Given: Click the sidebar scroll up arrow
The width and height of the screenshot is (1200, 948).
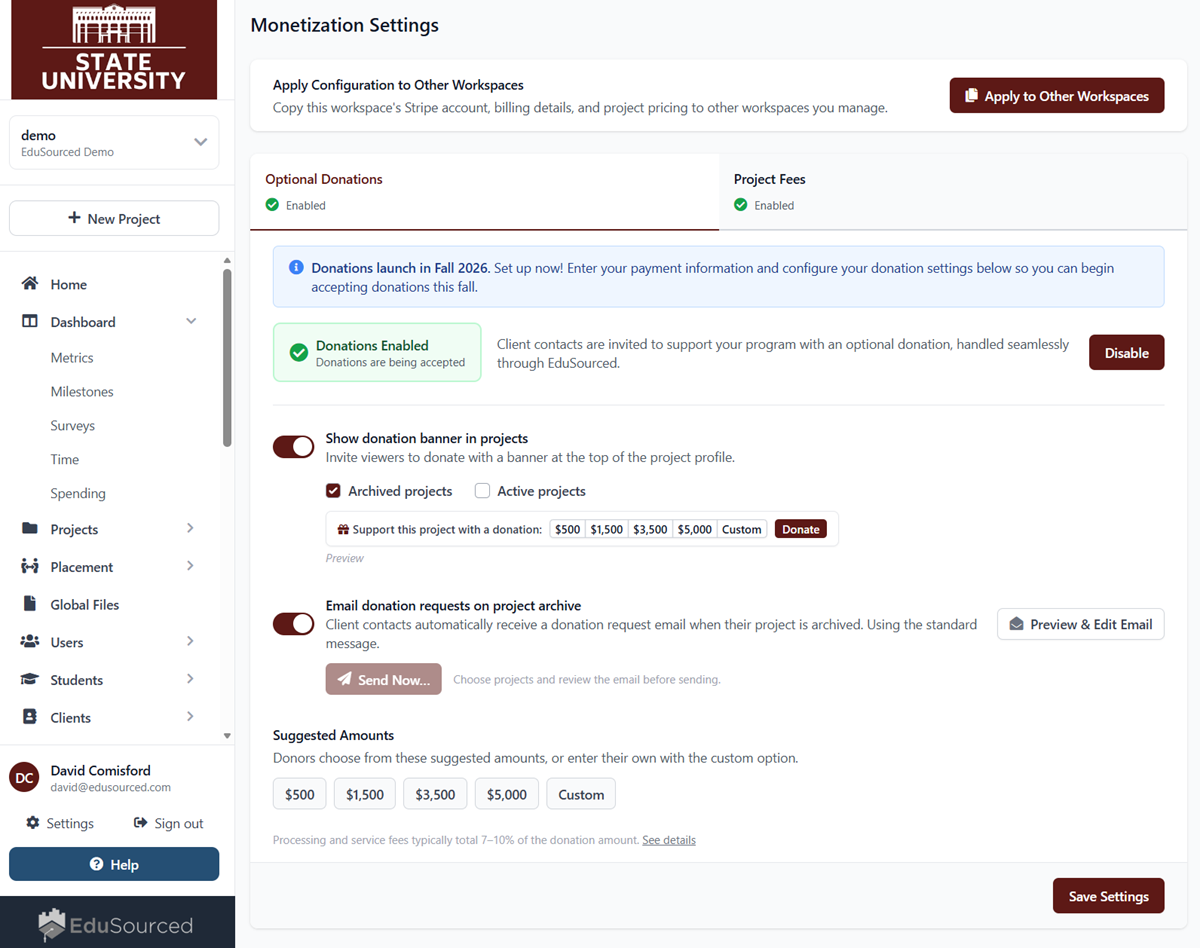Looking at the screenshot, I should (227, 261).
